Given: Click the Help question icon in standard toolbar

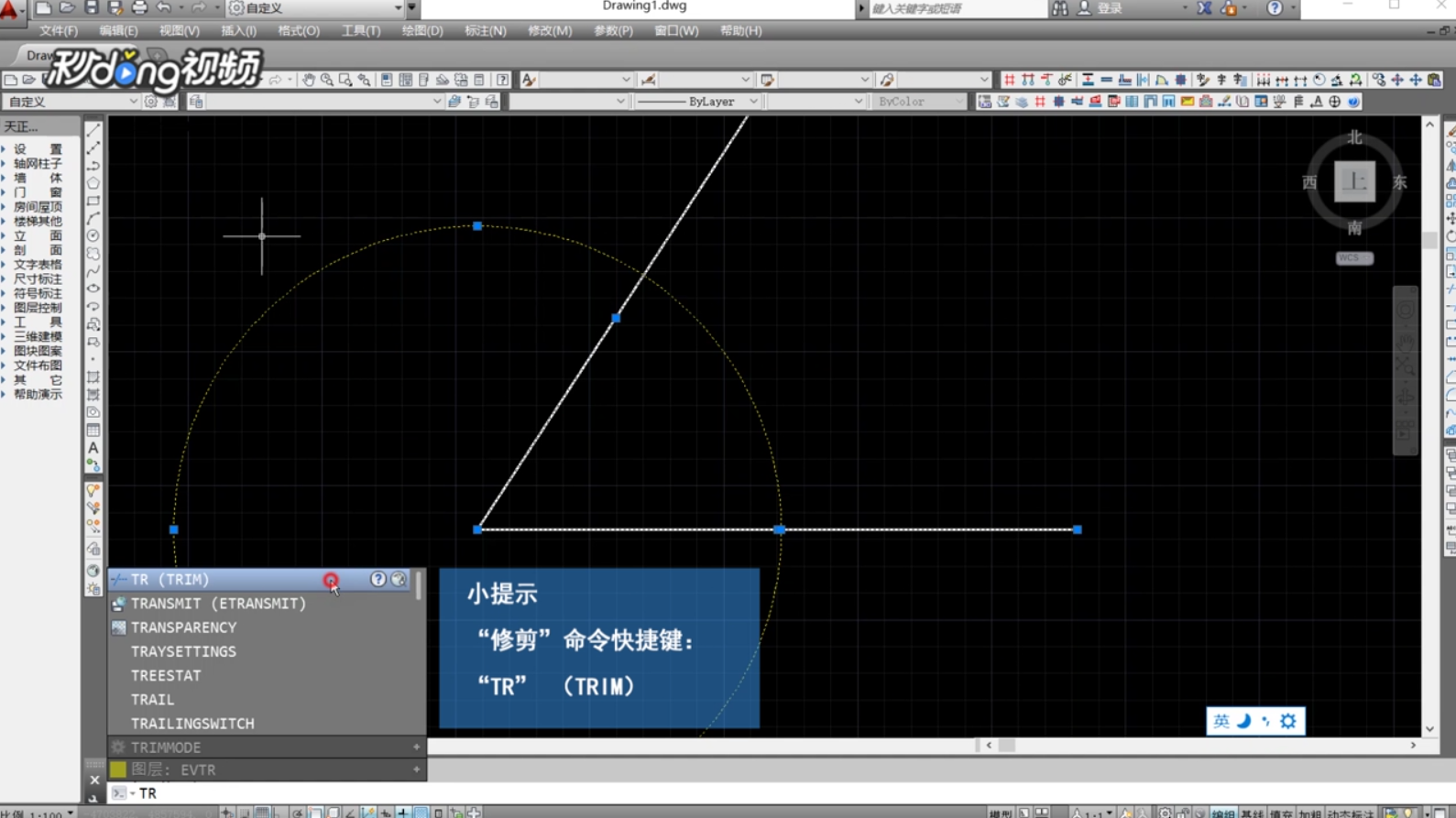Looking at the screenshot, I should click(502, 80).
